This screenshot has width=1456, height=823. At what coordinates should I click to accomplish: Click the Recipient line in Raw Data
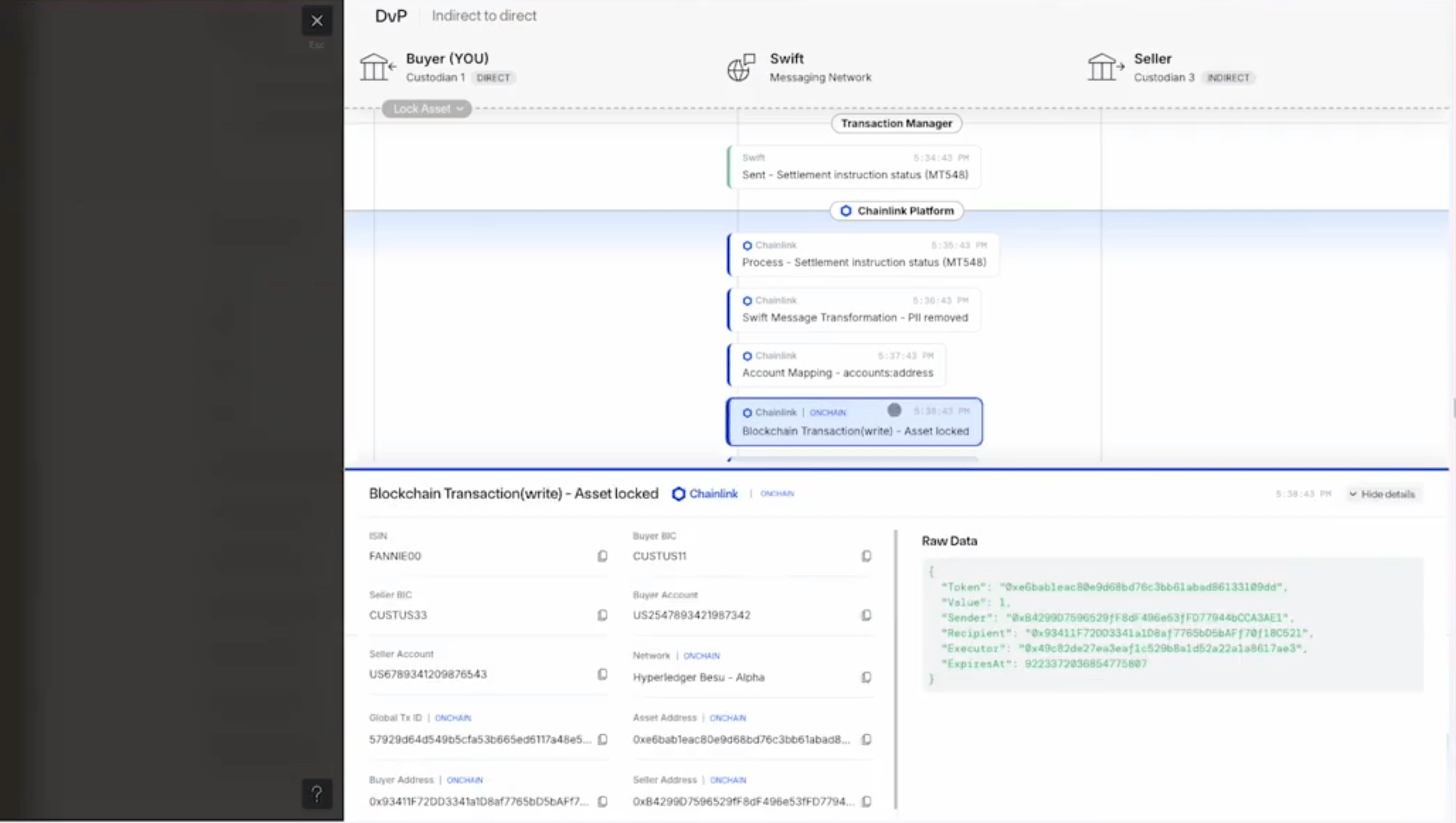(1127, 633)
